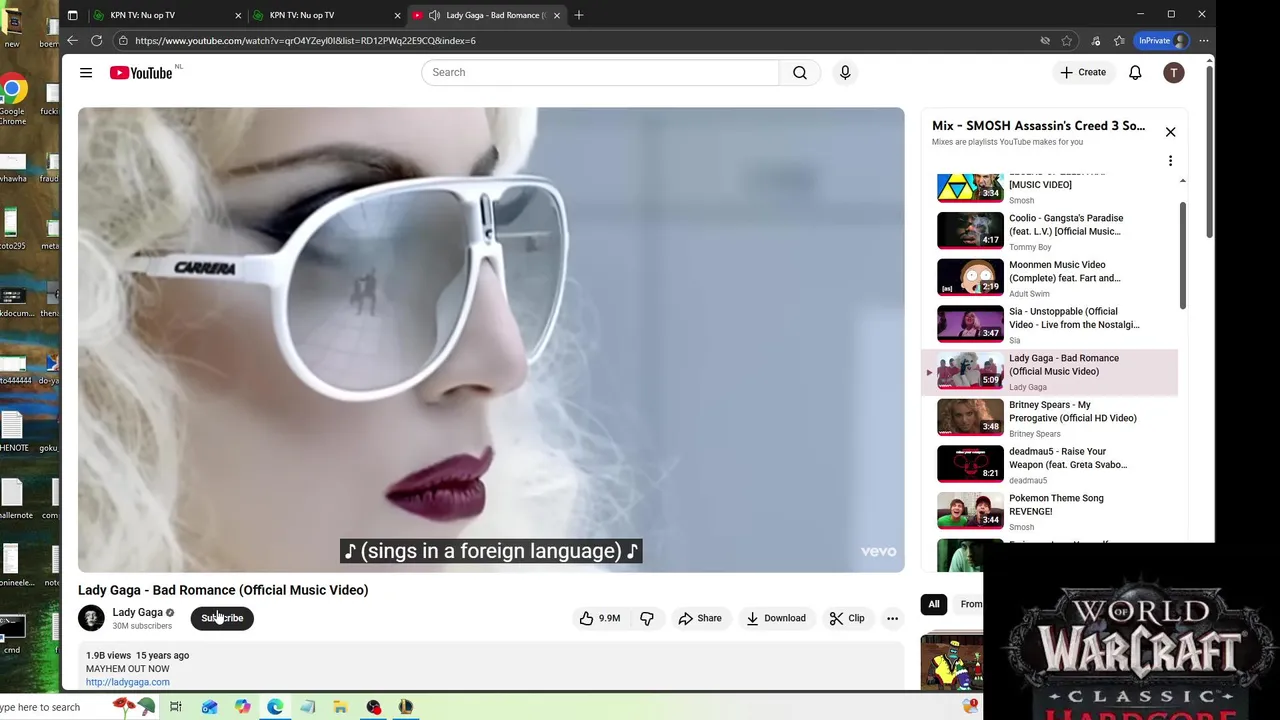
Task: Start voice search with the microphone icon
Action: click(845, 72)
